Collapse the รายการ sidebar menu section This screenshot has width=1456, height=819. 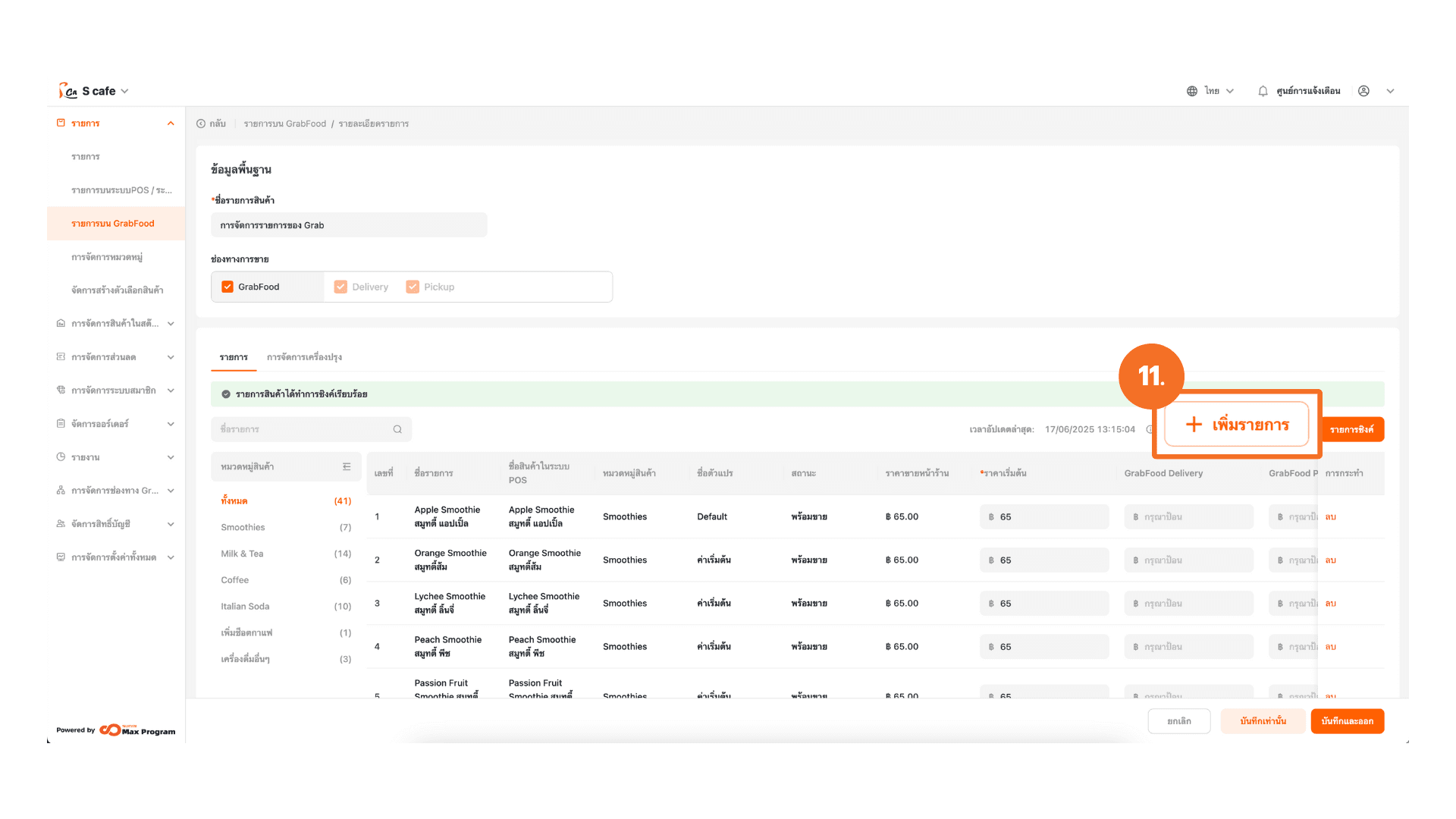pyautogui.click(x=171, y=124)
